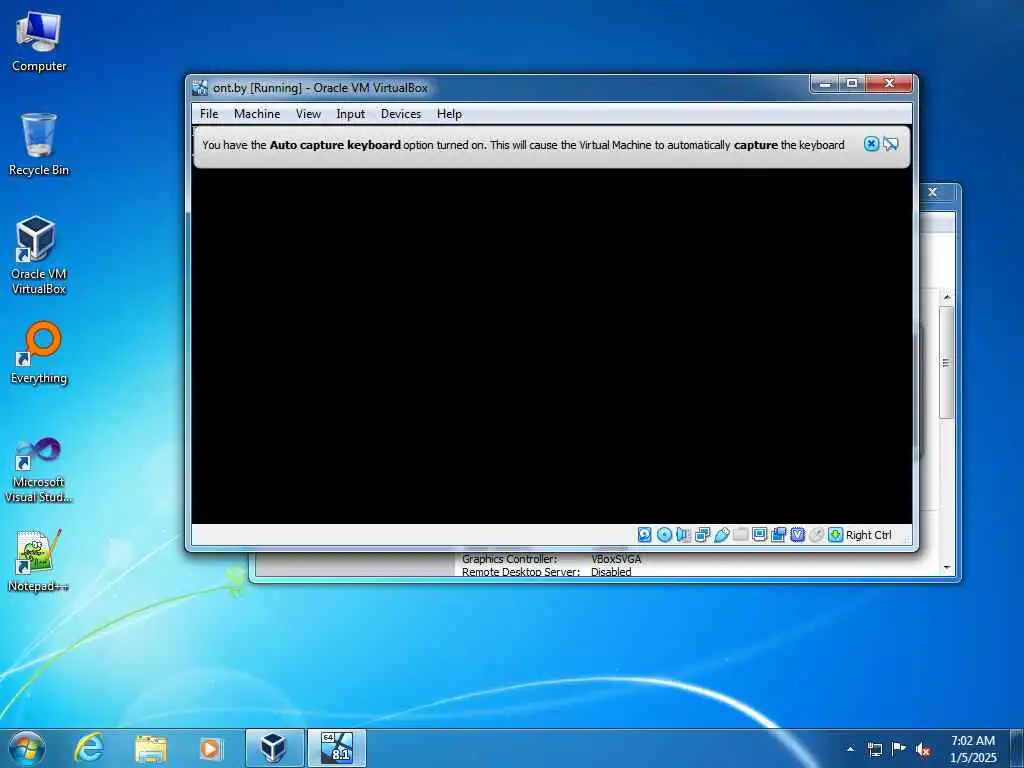Open the Input menu

(351, 114)
